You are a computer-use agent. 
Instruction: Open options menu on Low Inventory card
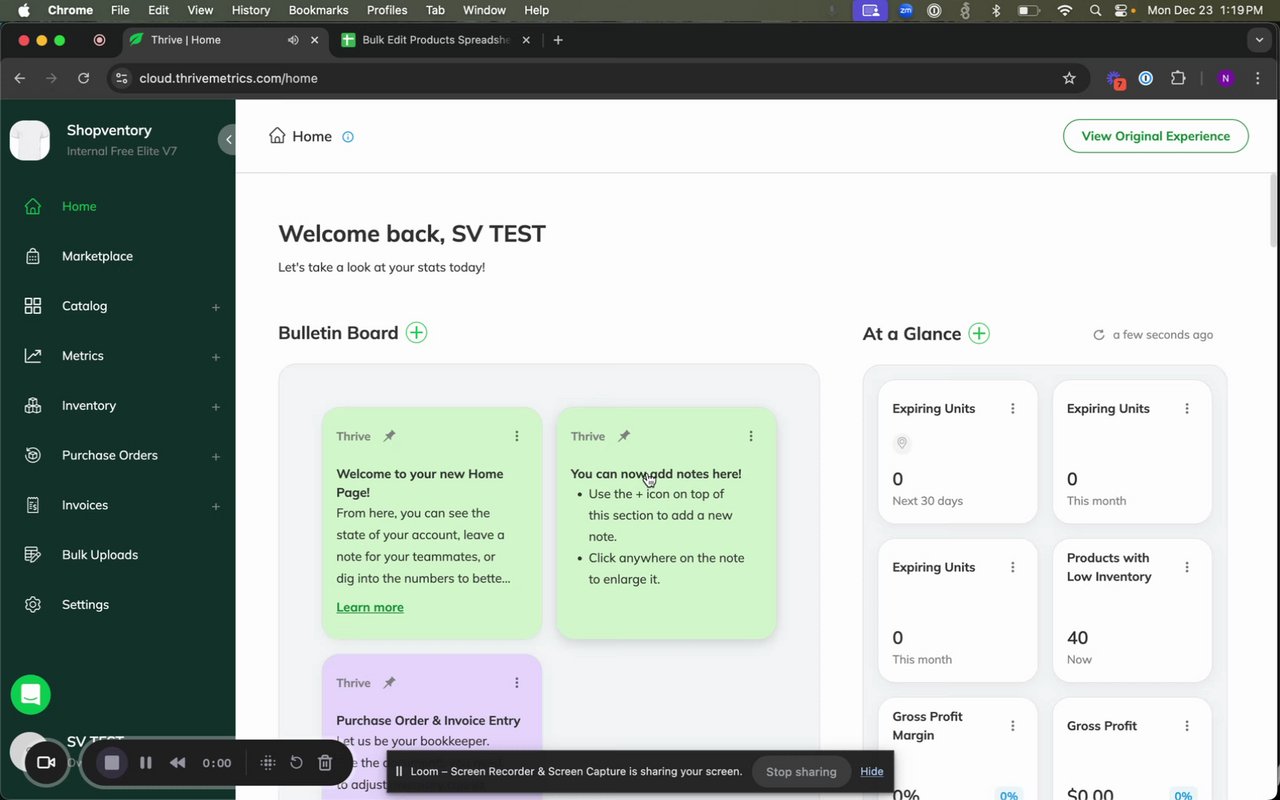1187,567
